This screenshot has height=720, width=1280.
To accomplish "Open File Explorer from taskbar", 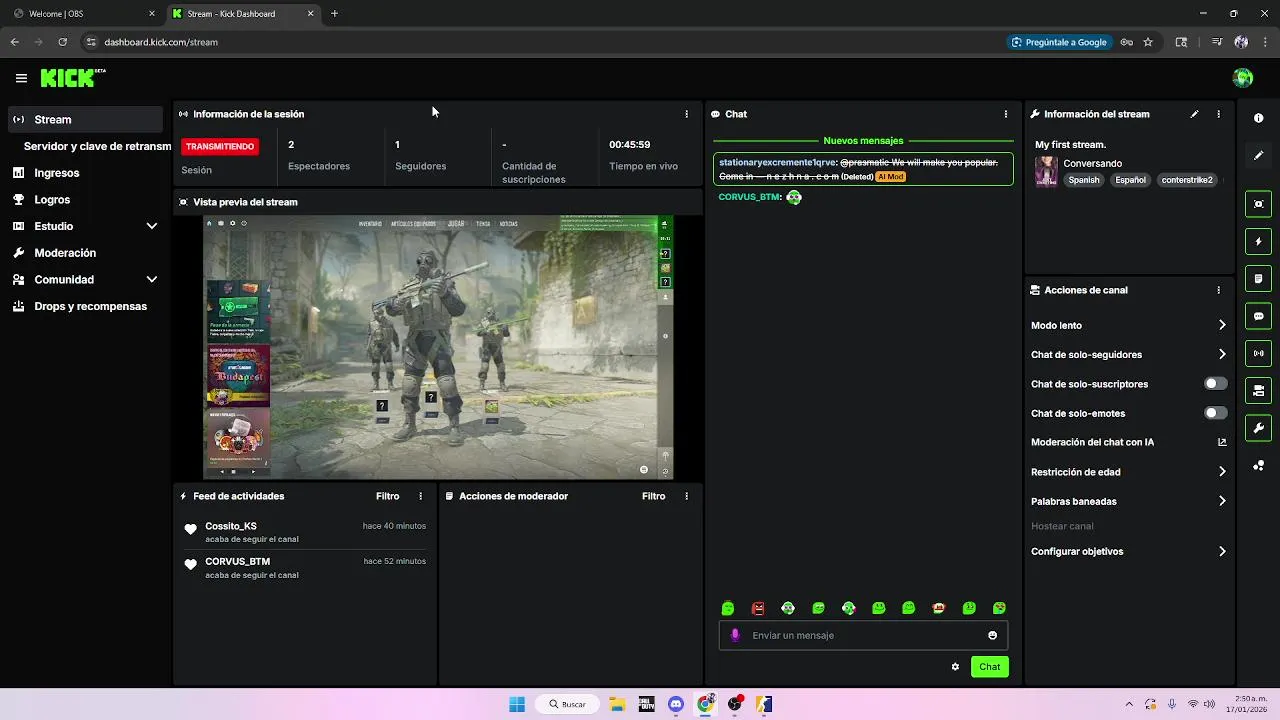I will 617,704.
